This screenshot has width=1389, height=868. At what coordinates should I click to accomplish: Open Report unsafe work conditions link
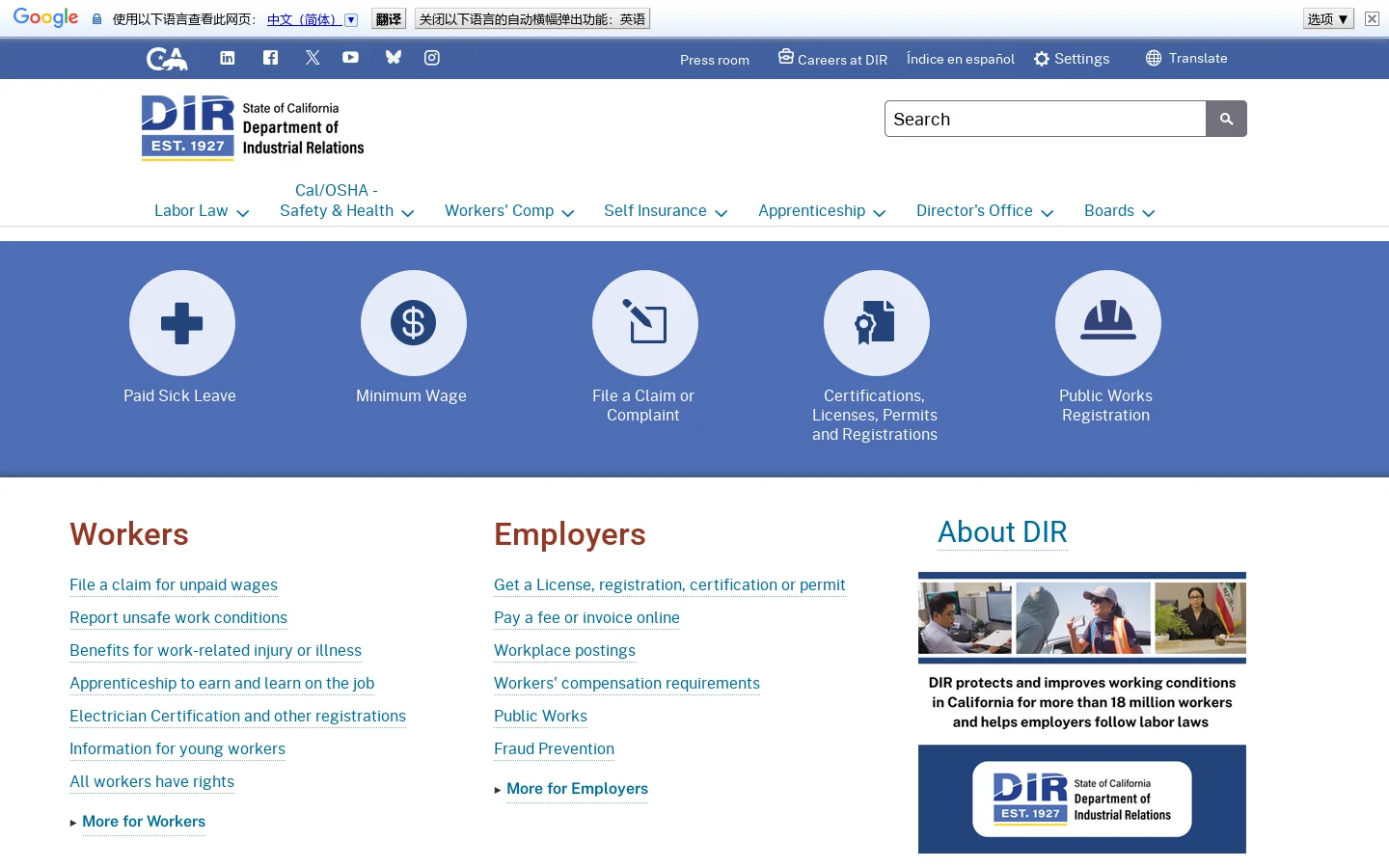[178, 617]
